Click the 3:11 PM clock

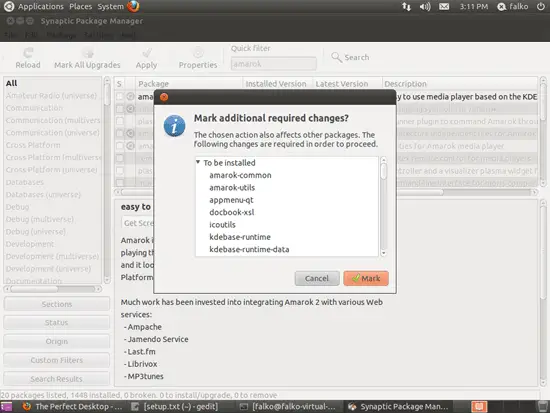[x=474, y=7]
